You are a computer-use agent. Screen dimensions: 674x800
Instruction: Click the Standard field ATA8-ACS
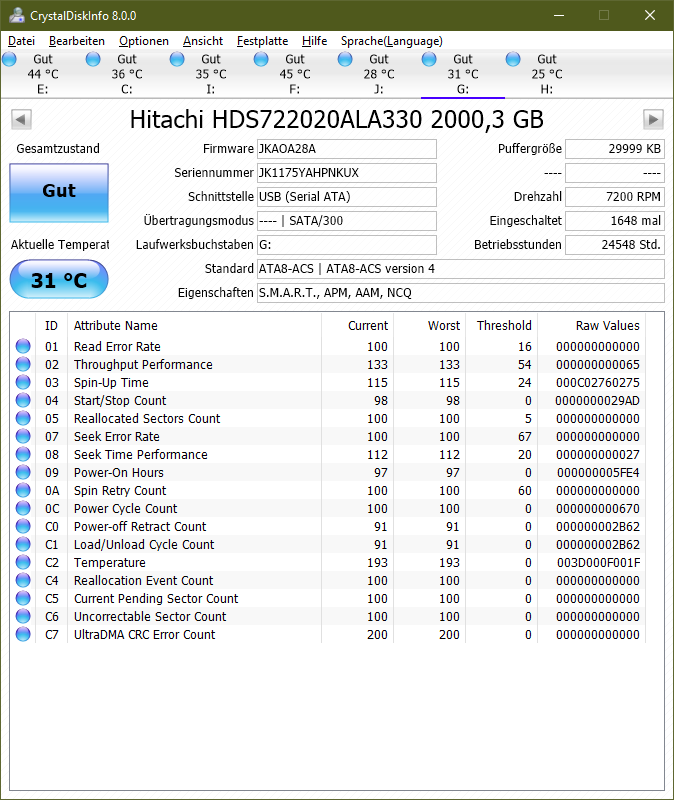[461, 269]
